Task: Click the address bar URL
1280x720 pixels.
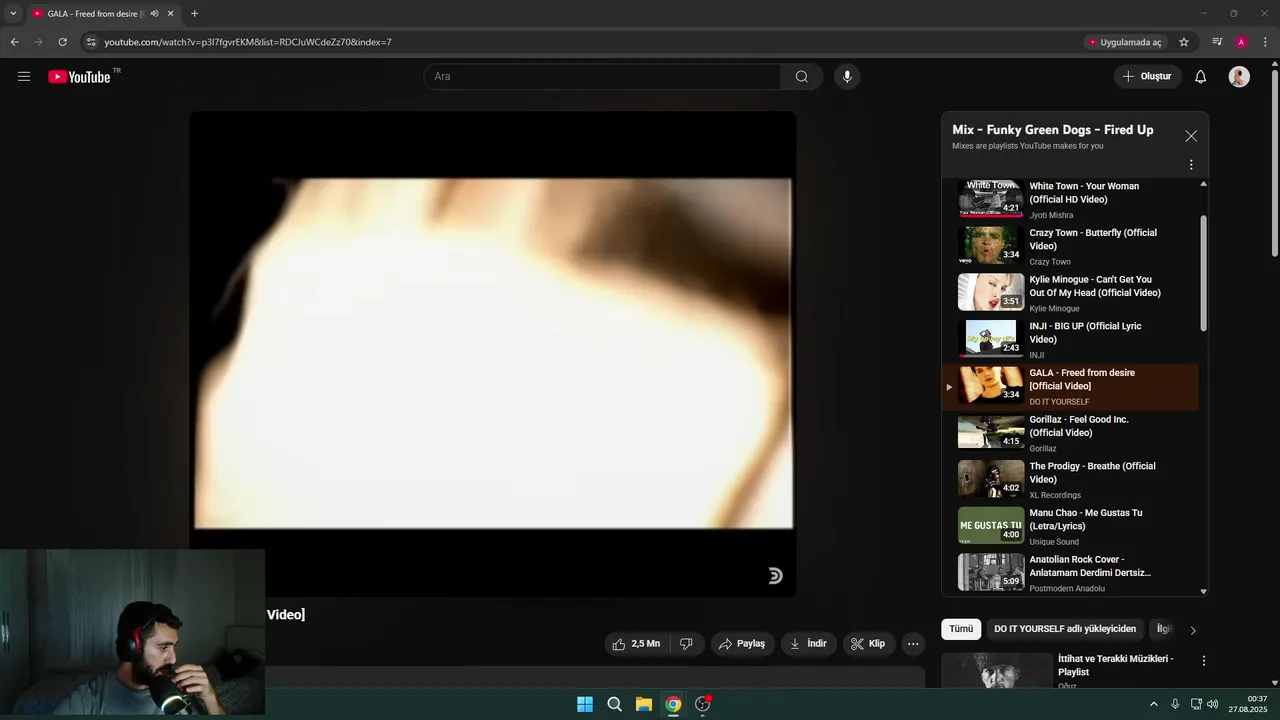Action: tap(248, 42)
